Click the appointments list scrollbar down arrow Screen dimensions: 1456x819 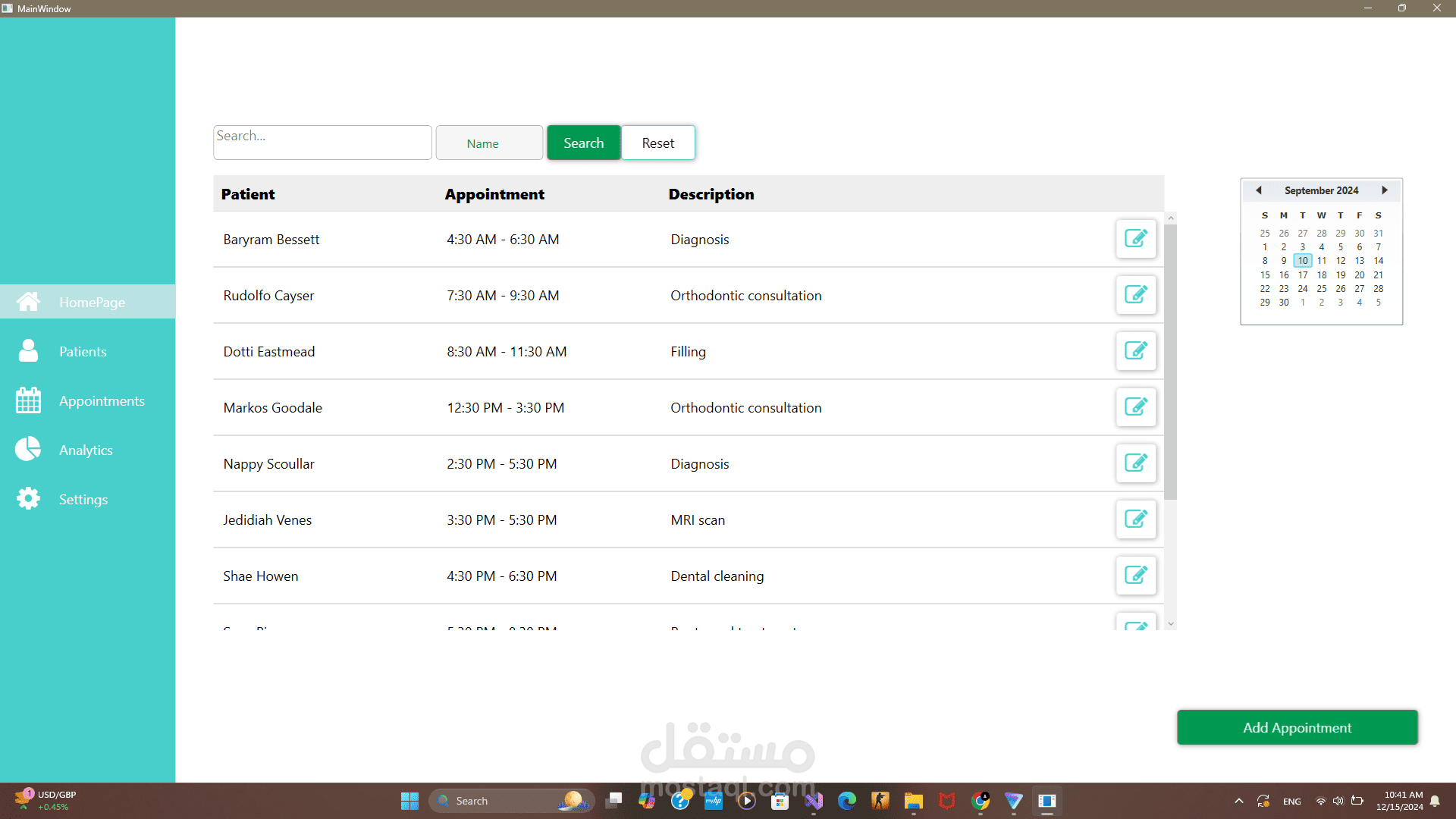(x=1171, y=624)
